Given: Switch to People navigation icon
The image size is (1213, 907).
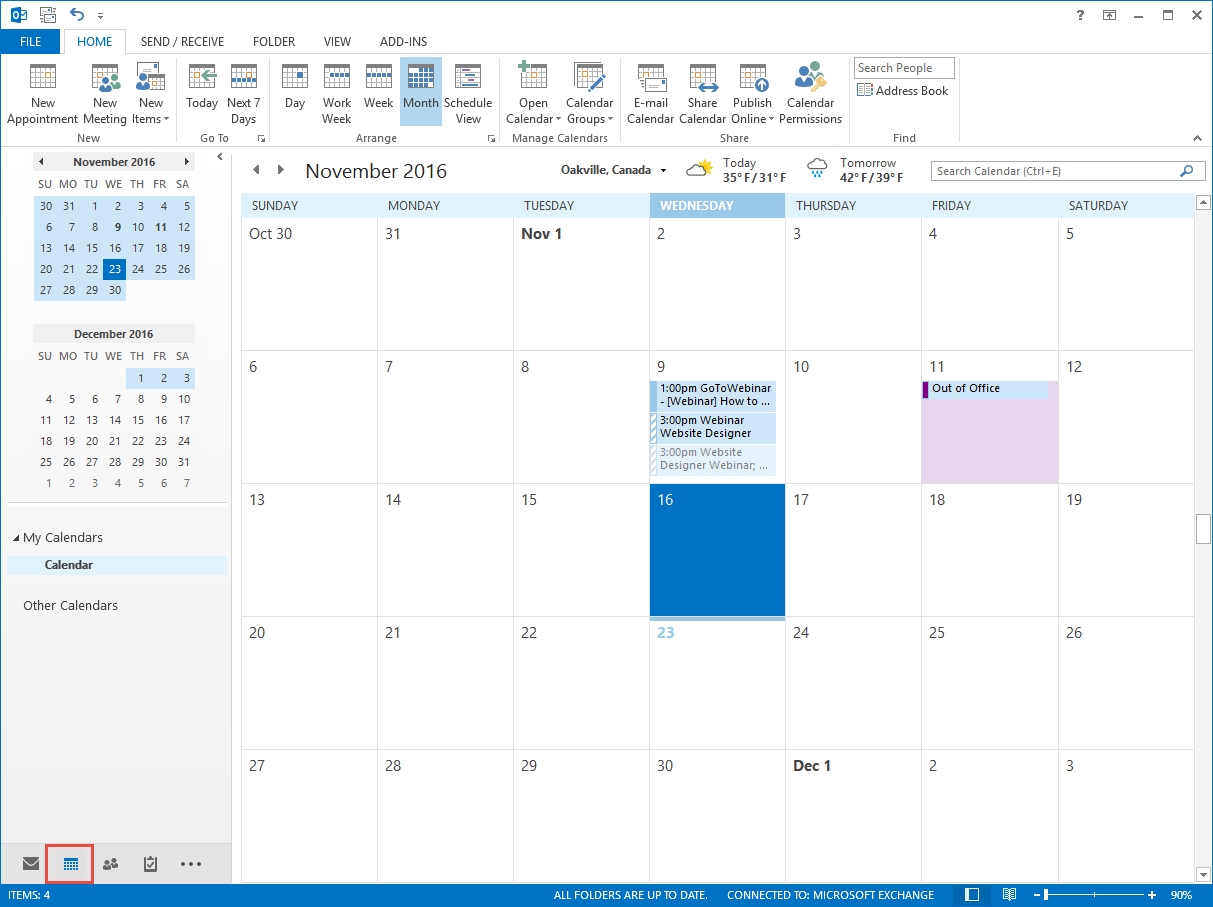Looking at the screenshot, I should (111, 864).
